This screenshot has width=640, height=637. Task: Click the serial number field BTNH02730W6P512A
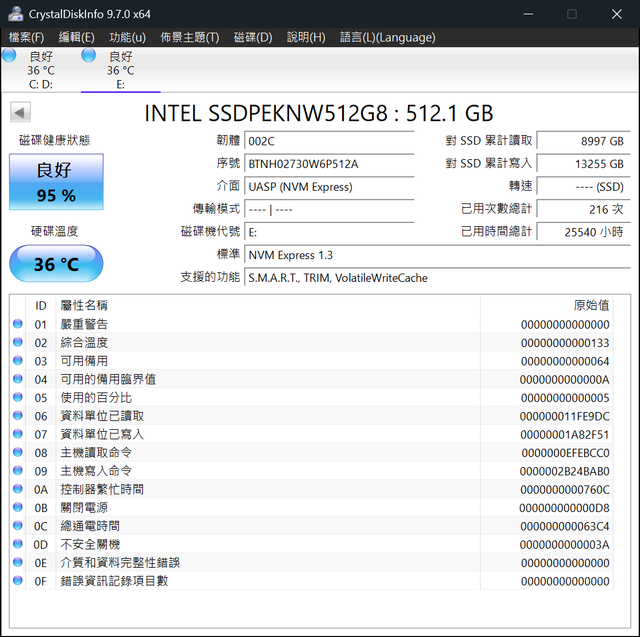tap(329, 164)
